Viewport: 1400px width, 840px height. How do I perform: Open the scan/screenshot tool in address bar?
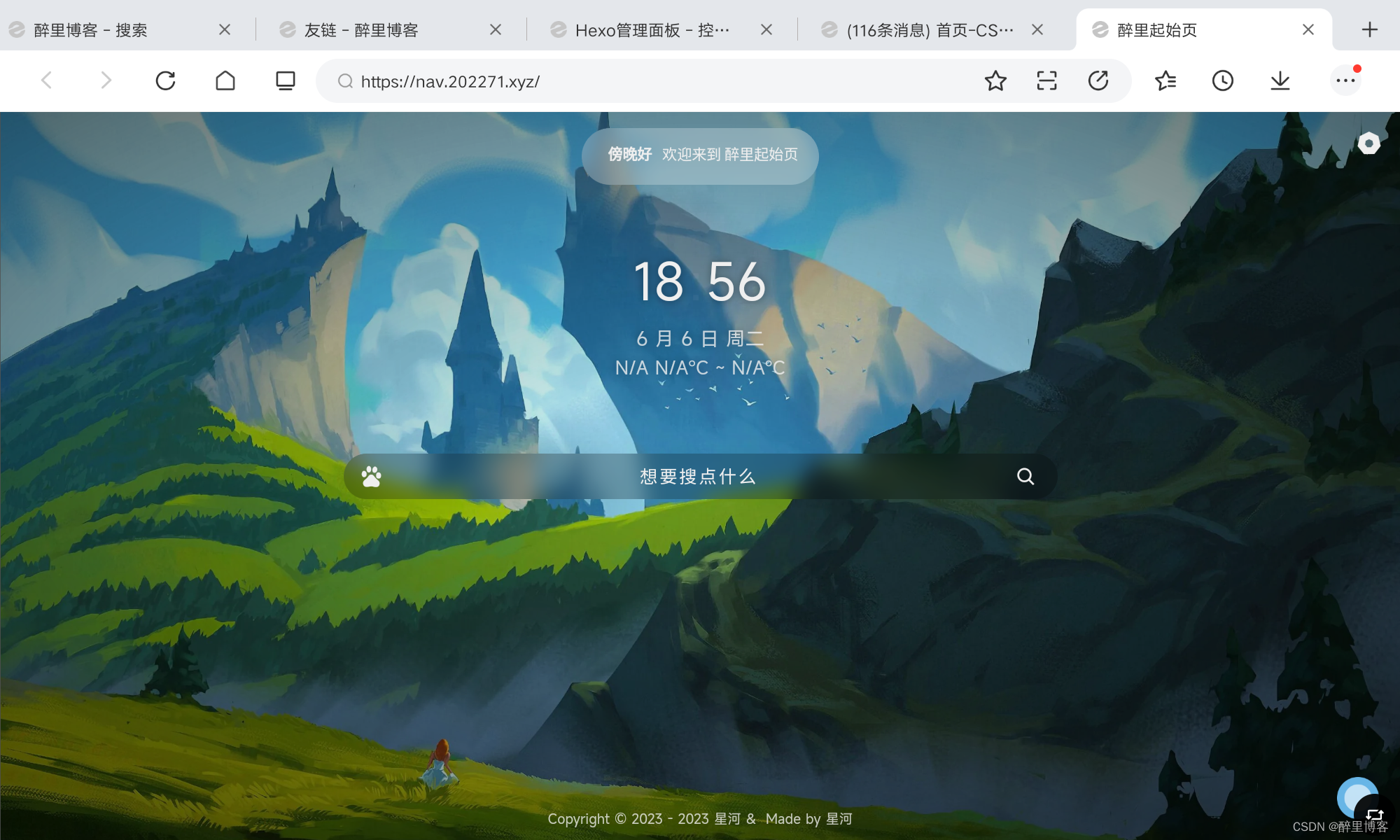tap(1046, 80)
